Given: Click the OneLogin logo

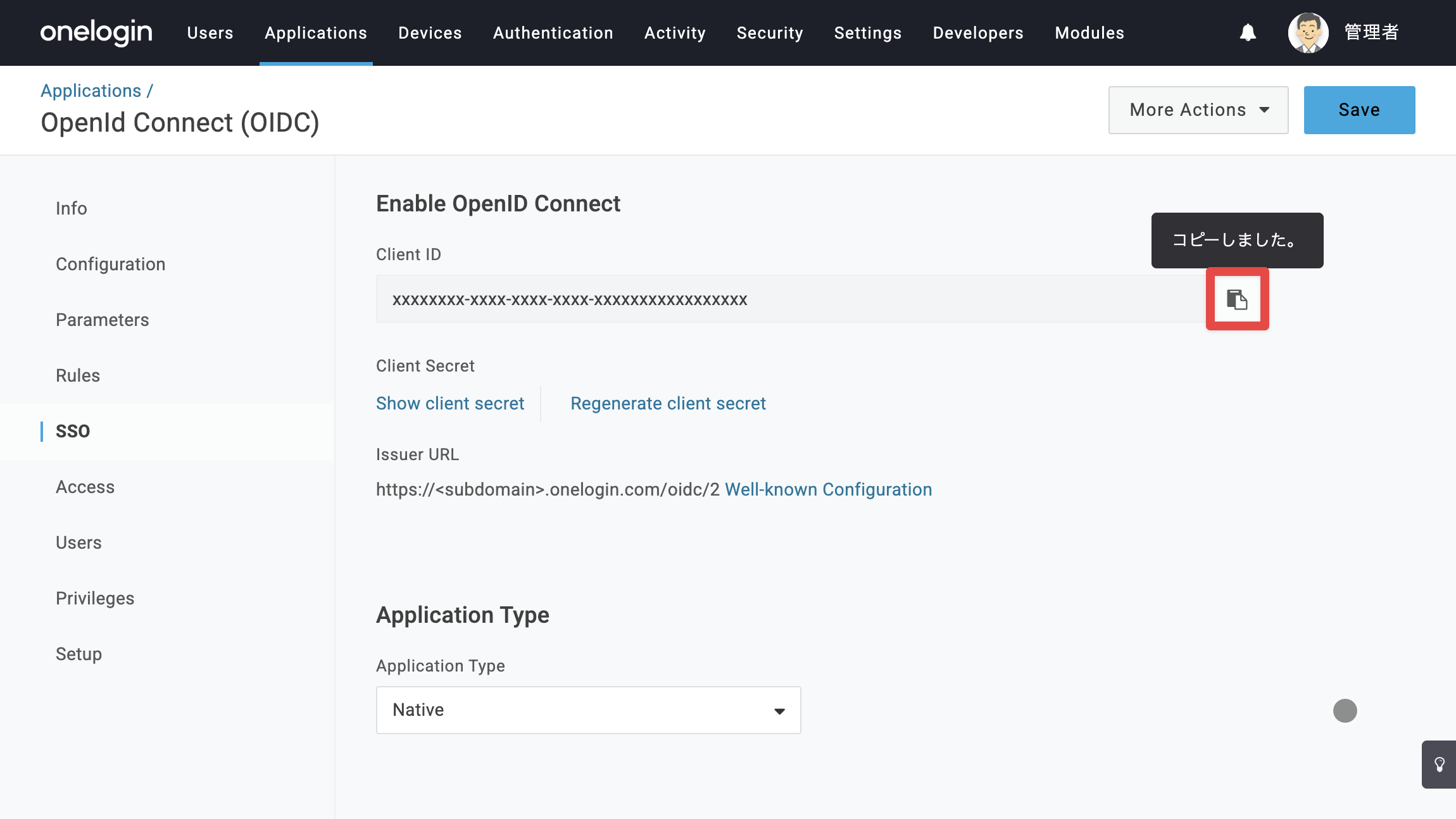Looking at the screenshot, I should coord(96,32).
